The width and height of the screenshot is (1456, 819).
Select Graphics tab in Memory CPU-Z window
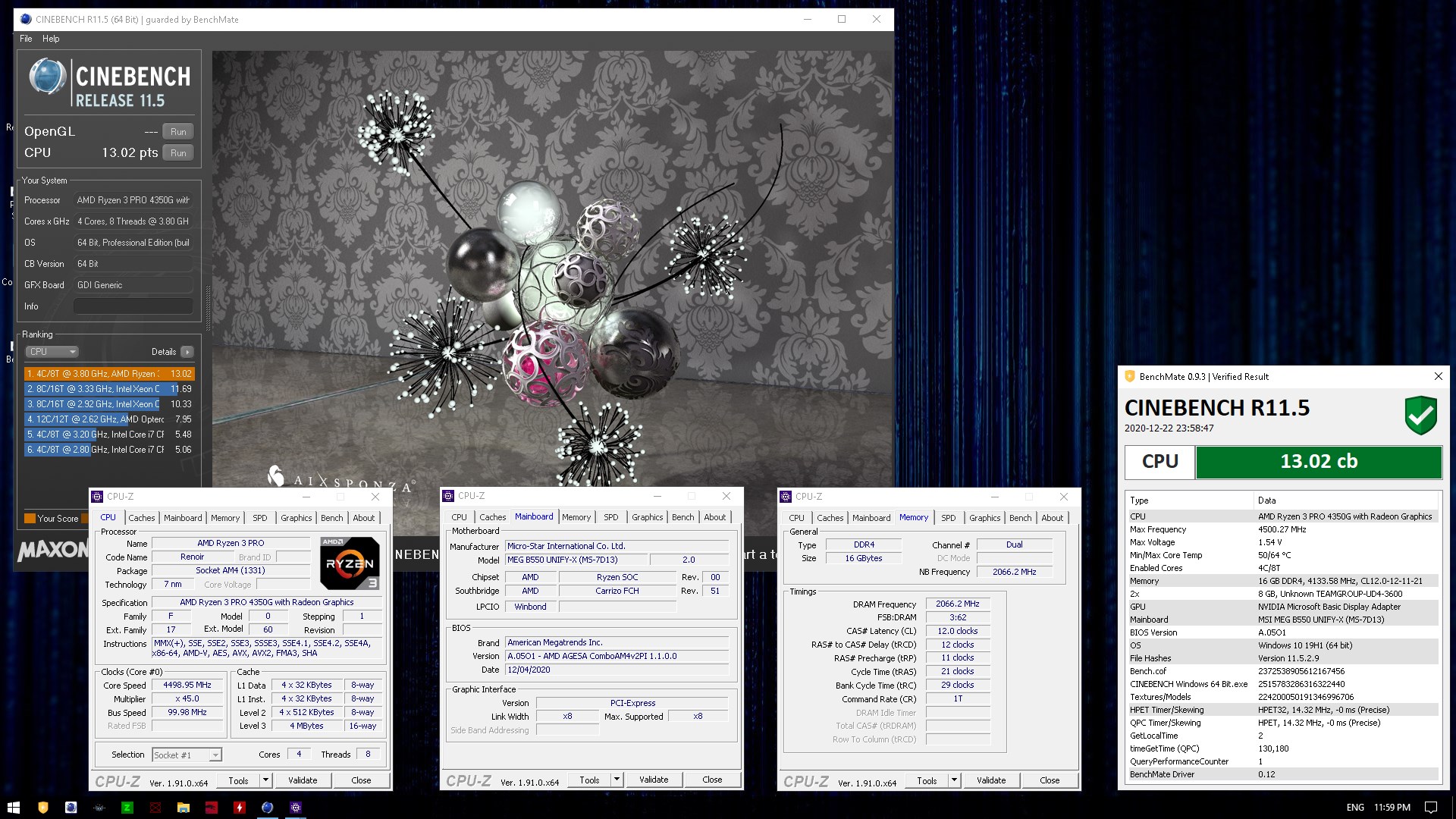coord(985,518)
